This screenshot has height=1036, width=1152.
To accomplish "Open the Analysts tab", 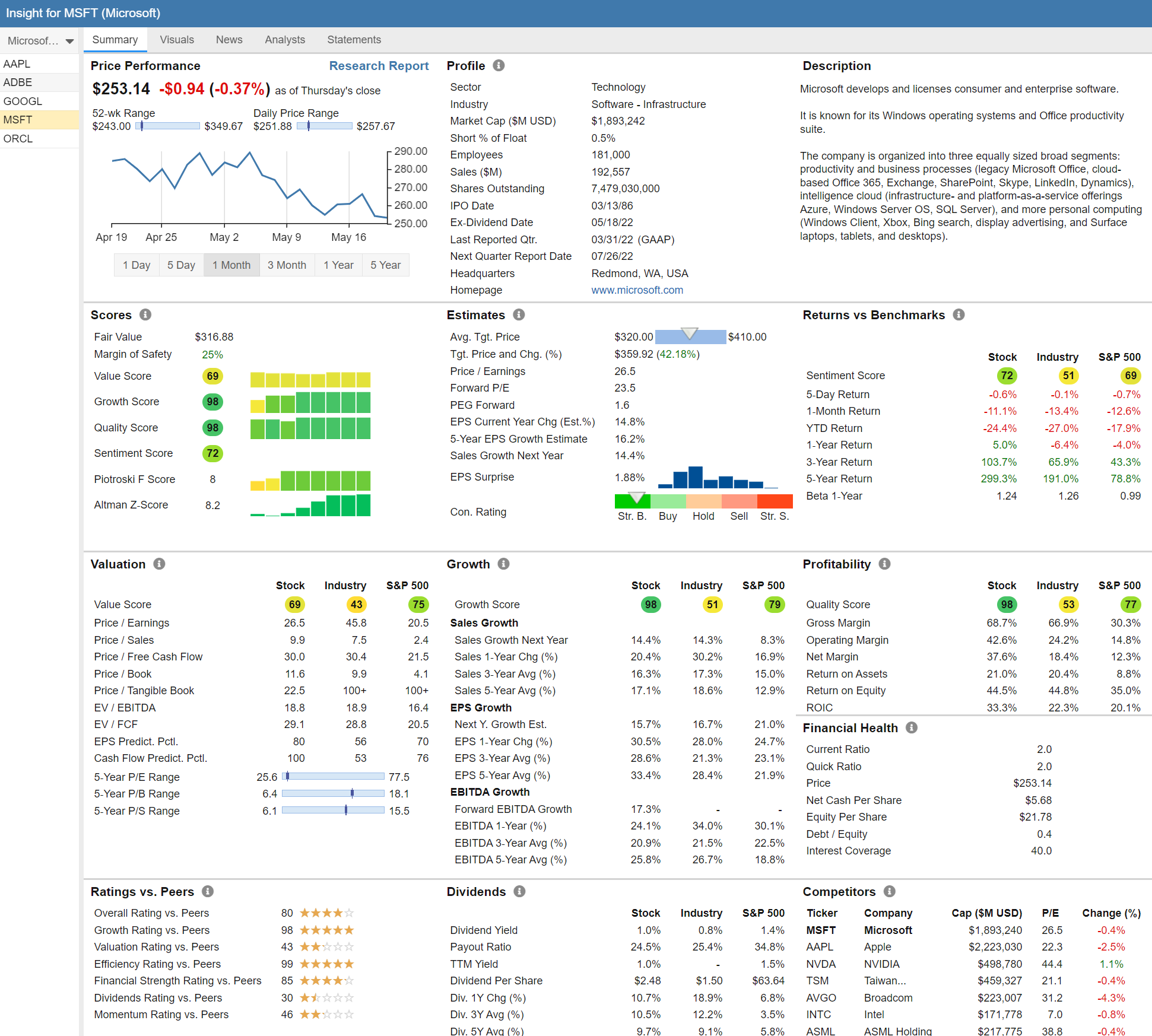I will point(285,40).
